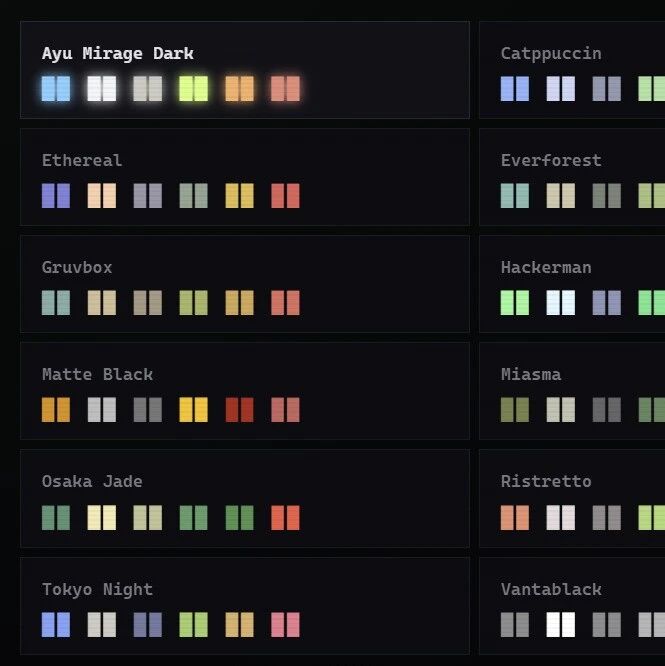The width and height of the screenshot is (665, 666).
Task: Pick the slate blue swatch in Hackerman
Action: tap(607, 303)
